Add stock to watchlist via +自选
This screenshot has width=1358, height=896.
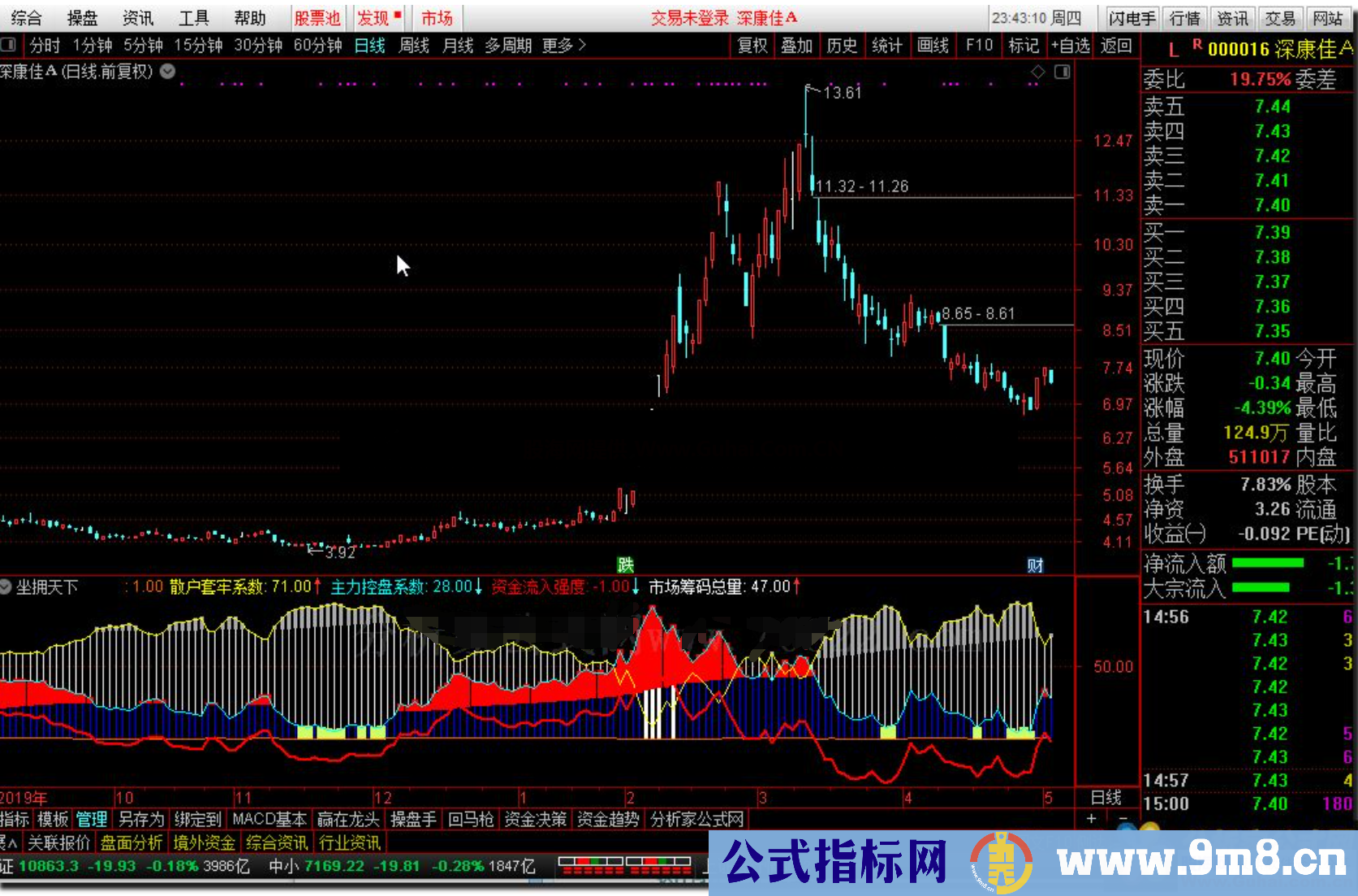1071,46
